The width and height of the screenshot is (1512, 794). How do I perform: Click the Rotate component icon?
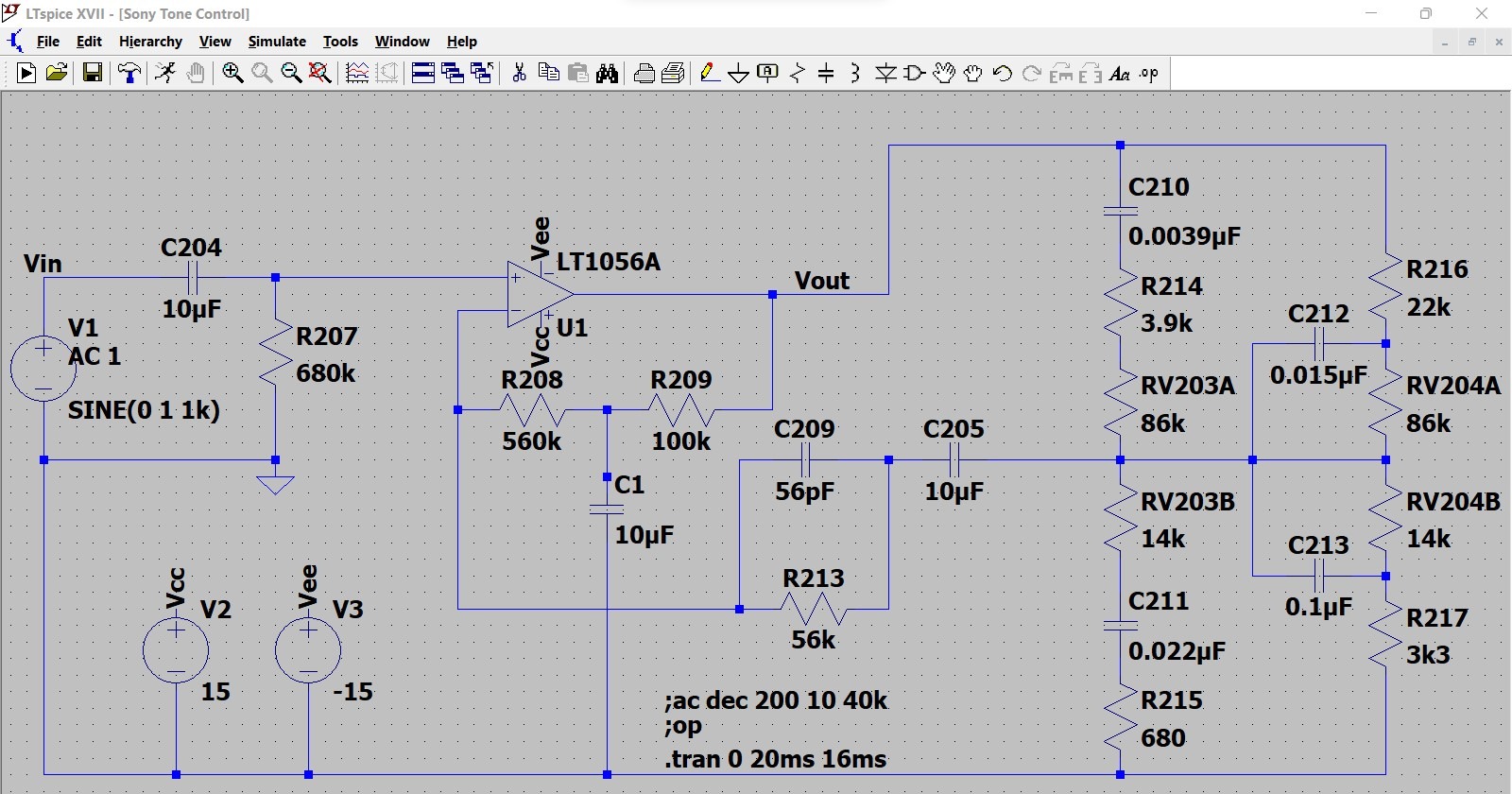point(1061,73)
